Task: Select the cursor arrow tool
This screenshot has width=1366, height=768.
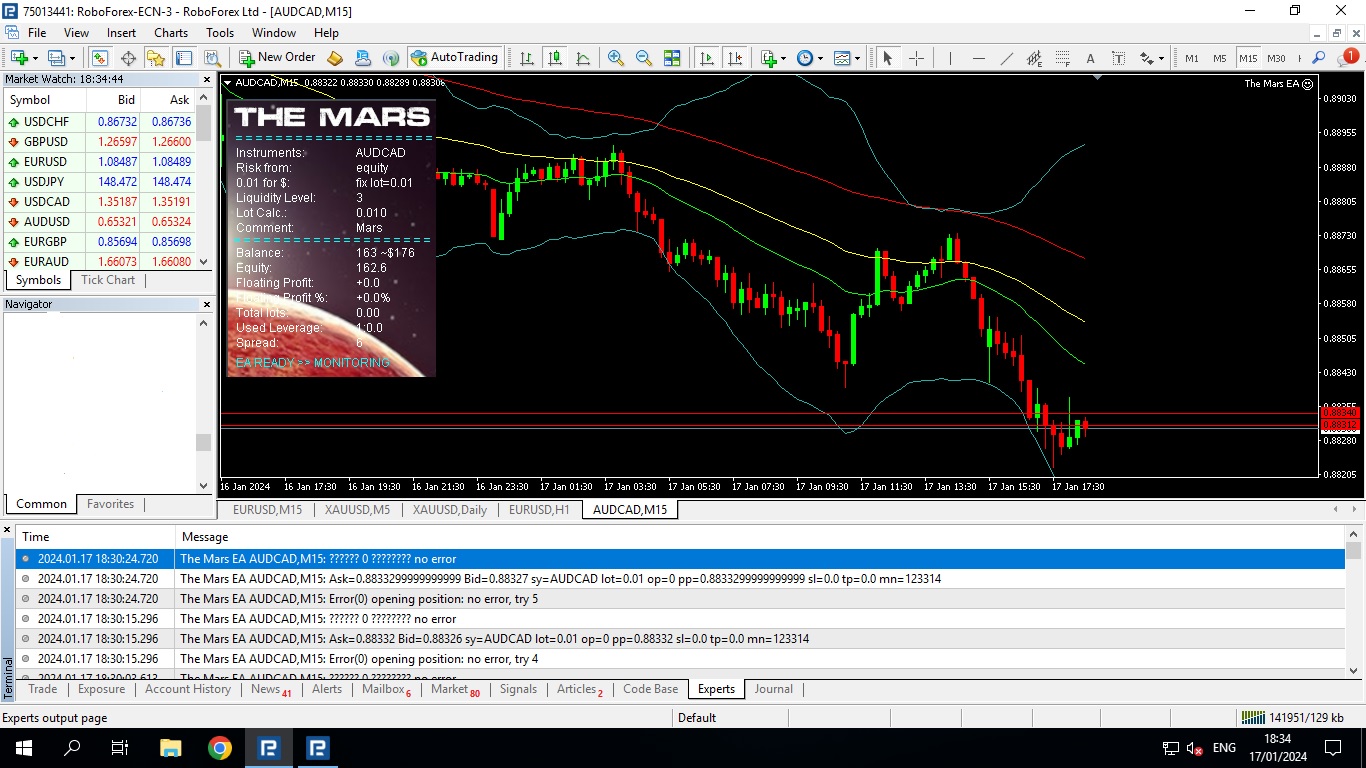Action: tap(887, 58)
